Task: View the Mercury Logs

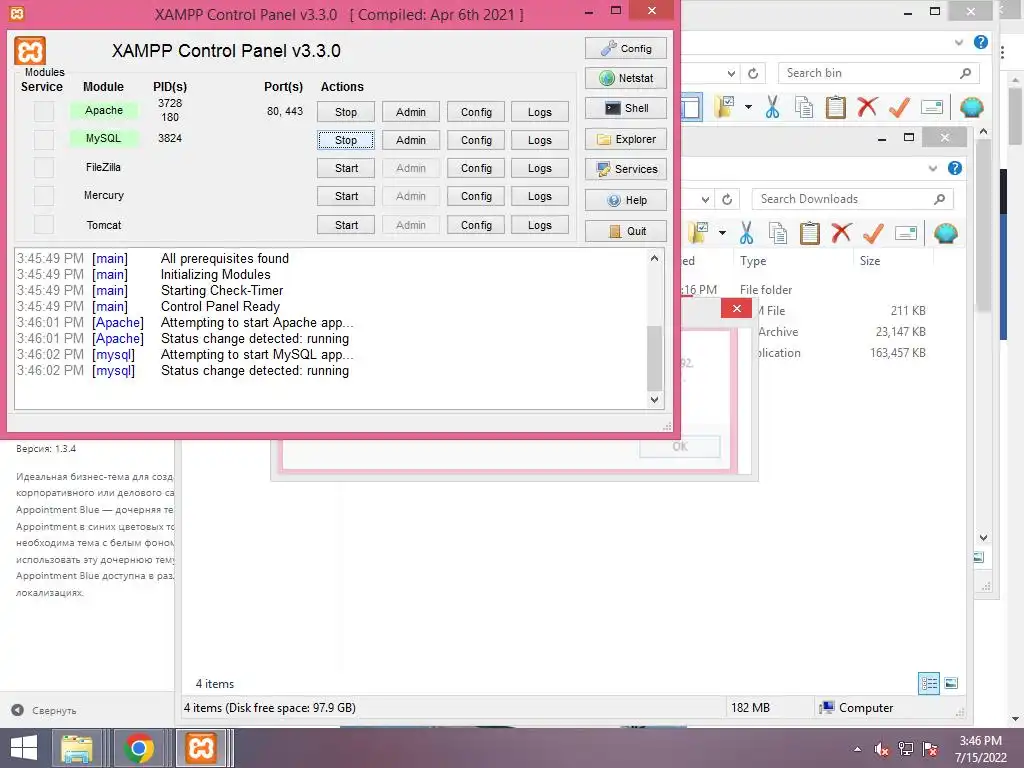Action: pos(540,197)
